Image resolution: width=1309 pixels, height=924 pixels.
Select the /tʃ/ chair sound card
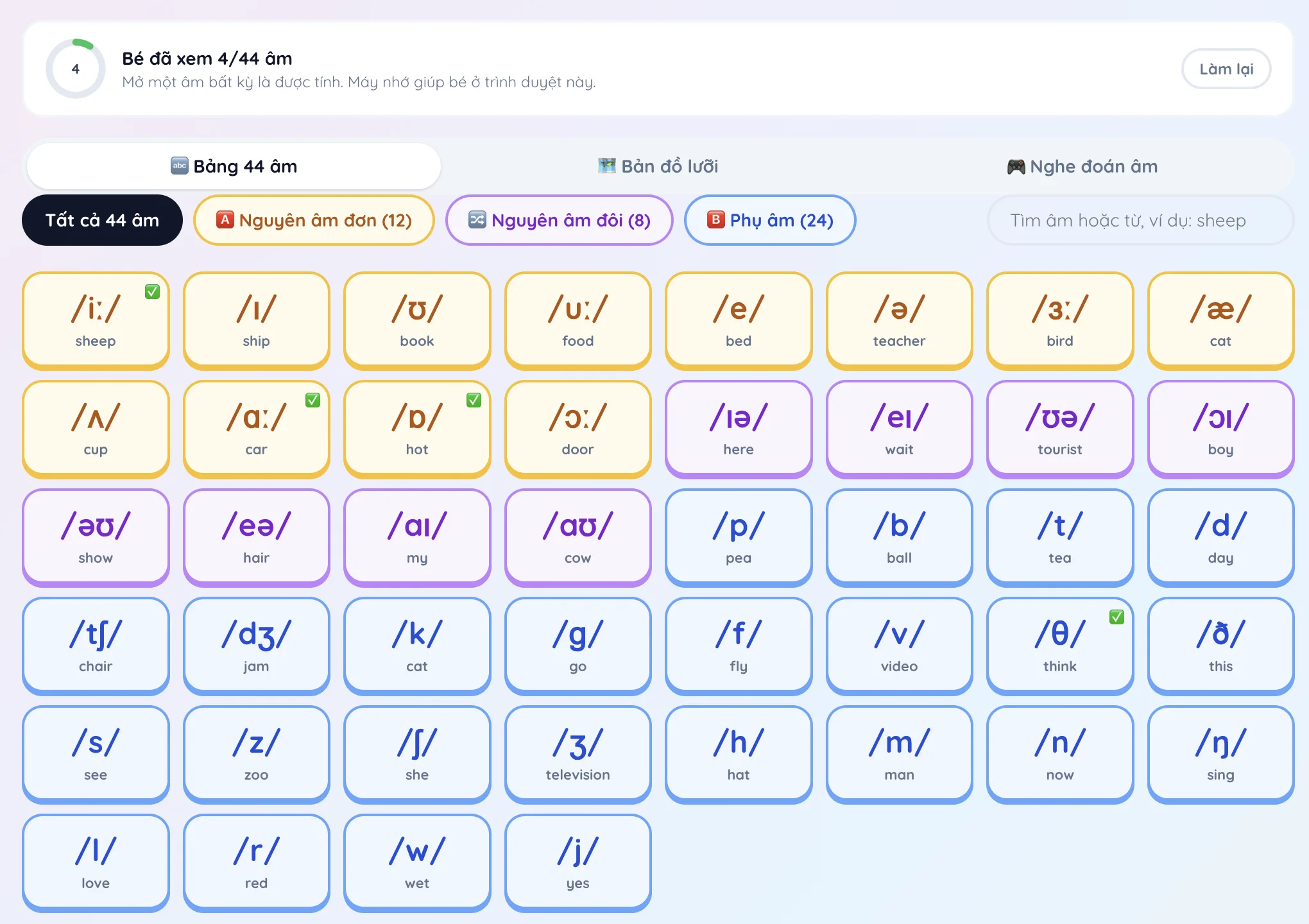click(x=96, y=646)
